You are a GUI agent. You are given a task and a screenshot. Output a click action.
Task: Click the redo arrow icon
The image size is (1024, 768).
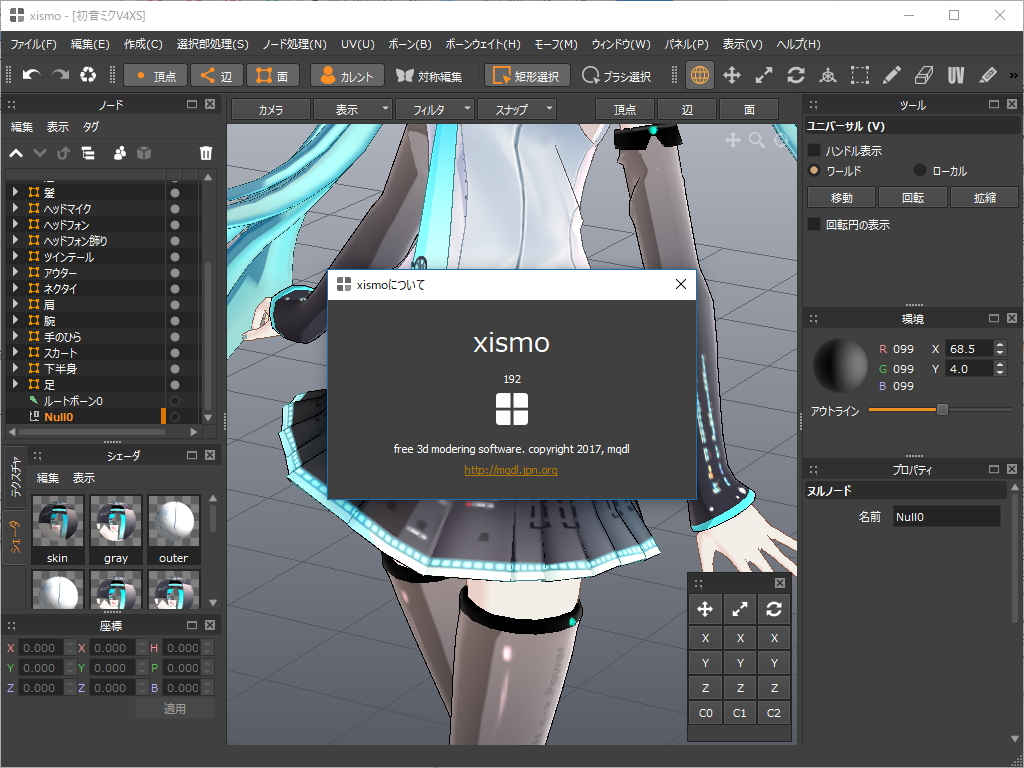tap(60, 75)
